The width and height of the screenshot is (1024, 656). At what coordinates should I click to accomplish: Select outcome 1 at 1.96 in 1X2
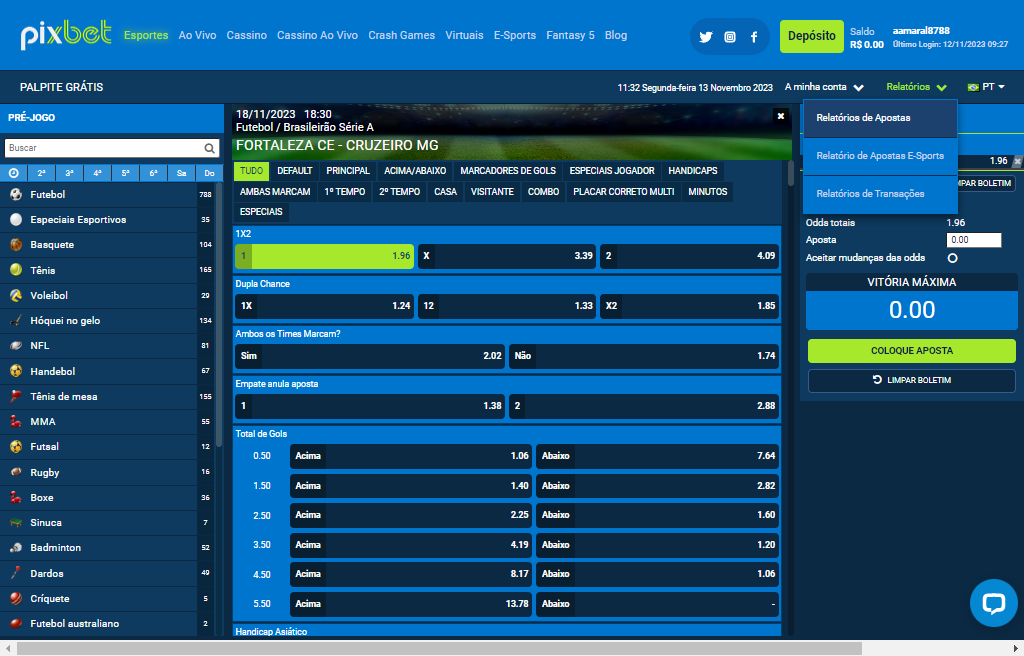325,256
